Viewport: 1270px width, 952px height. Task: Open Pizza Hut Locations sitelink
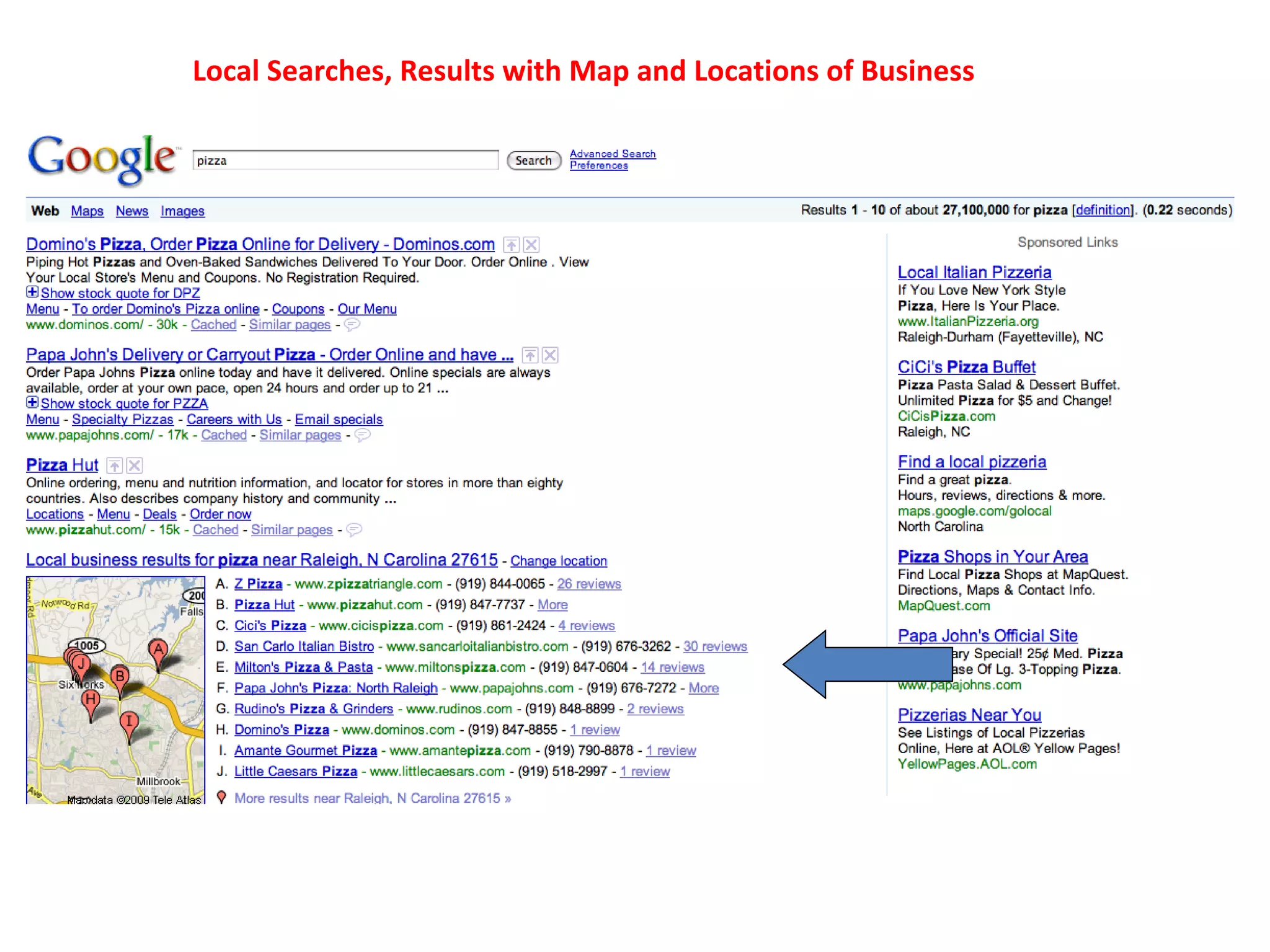55,514
